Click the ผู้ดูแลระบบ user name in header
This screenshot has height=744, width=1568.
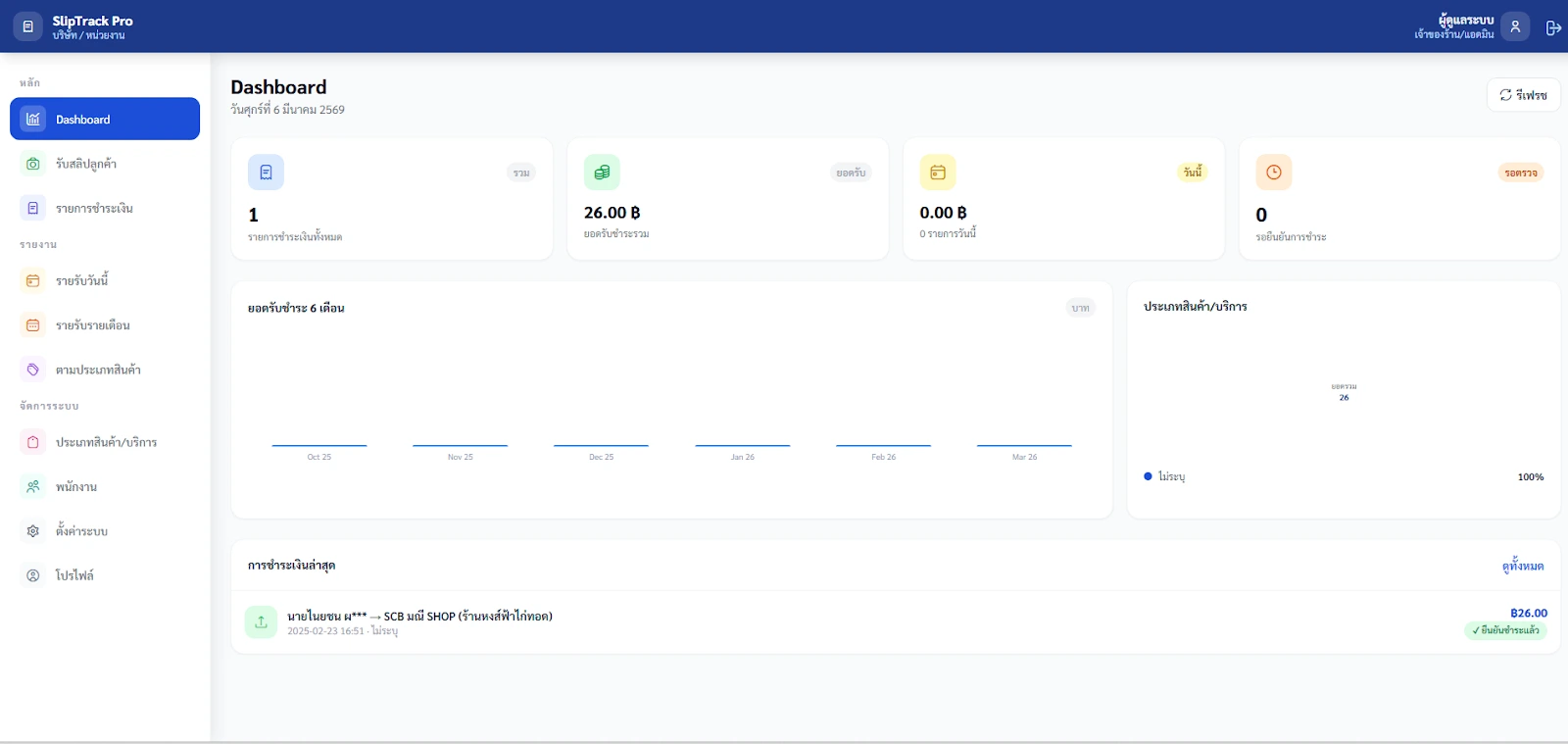[1466, 20]
